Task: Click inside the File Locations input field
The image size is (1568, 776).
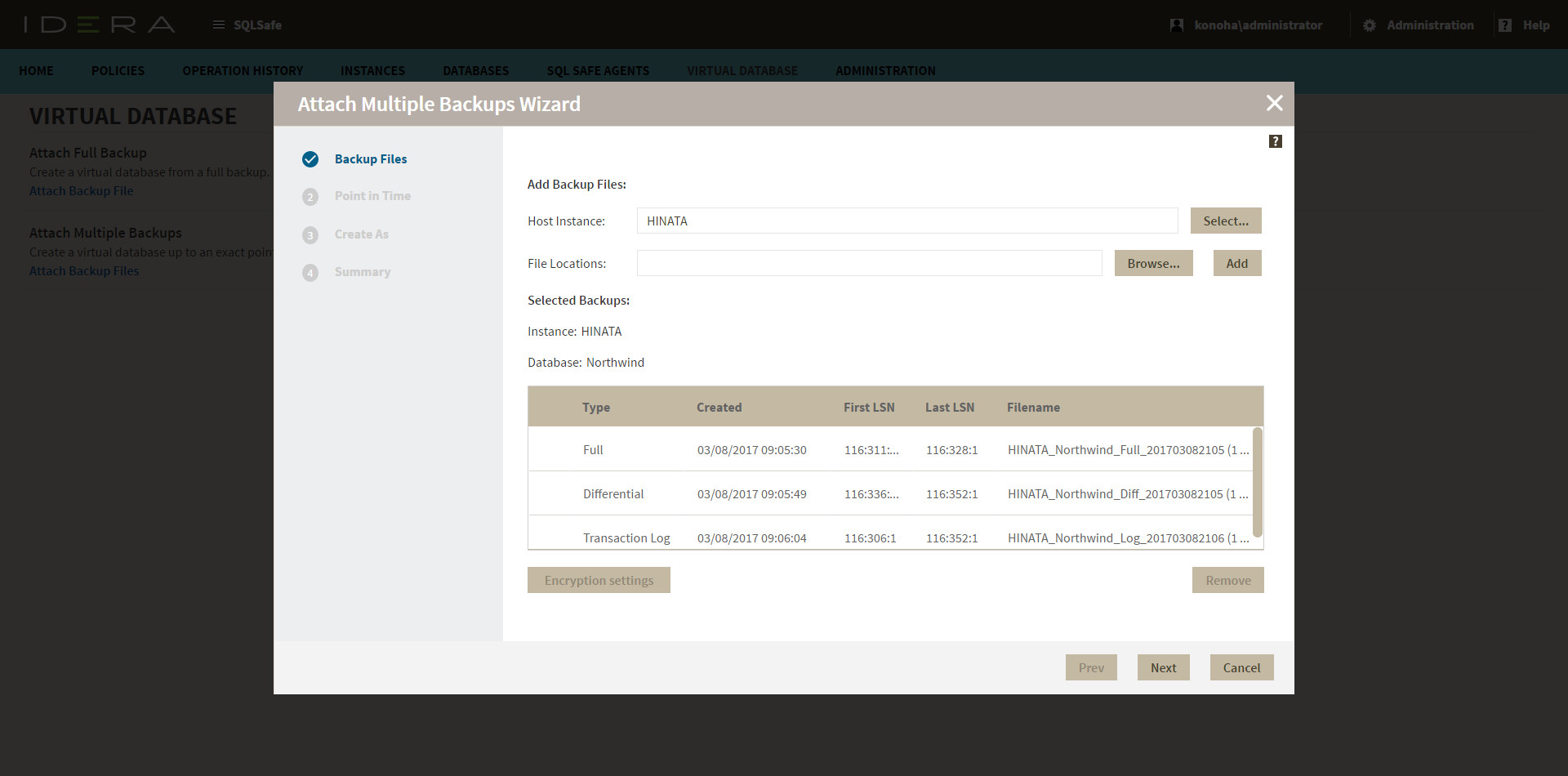Action: (x=869, y=263)
